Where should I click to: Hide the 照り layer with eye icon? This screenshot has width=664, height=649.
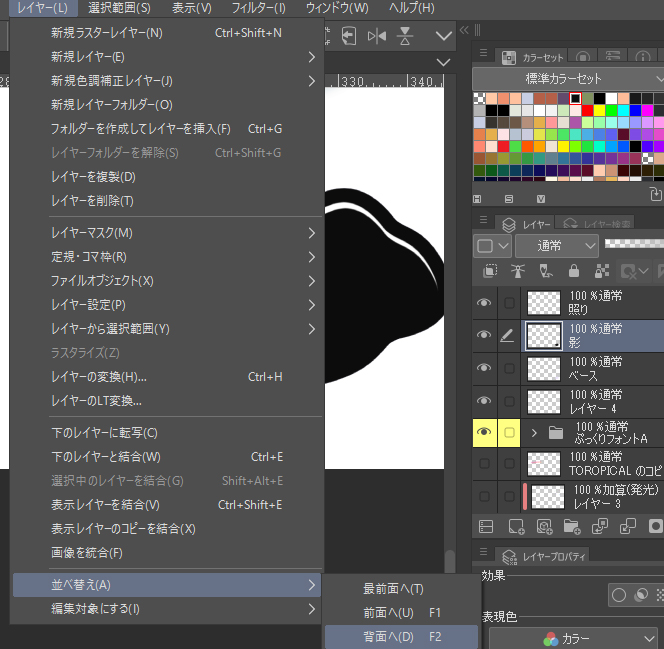click(x=484, y=304)
